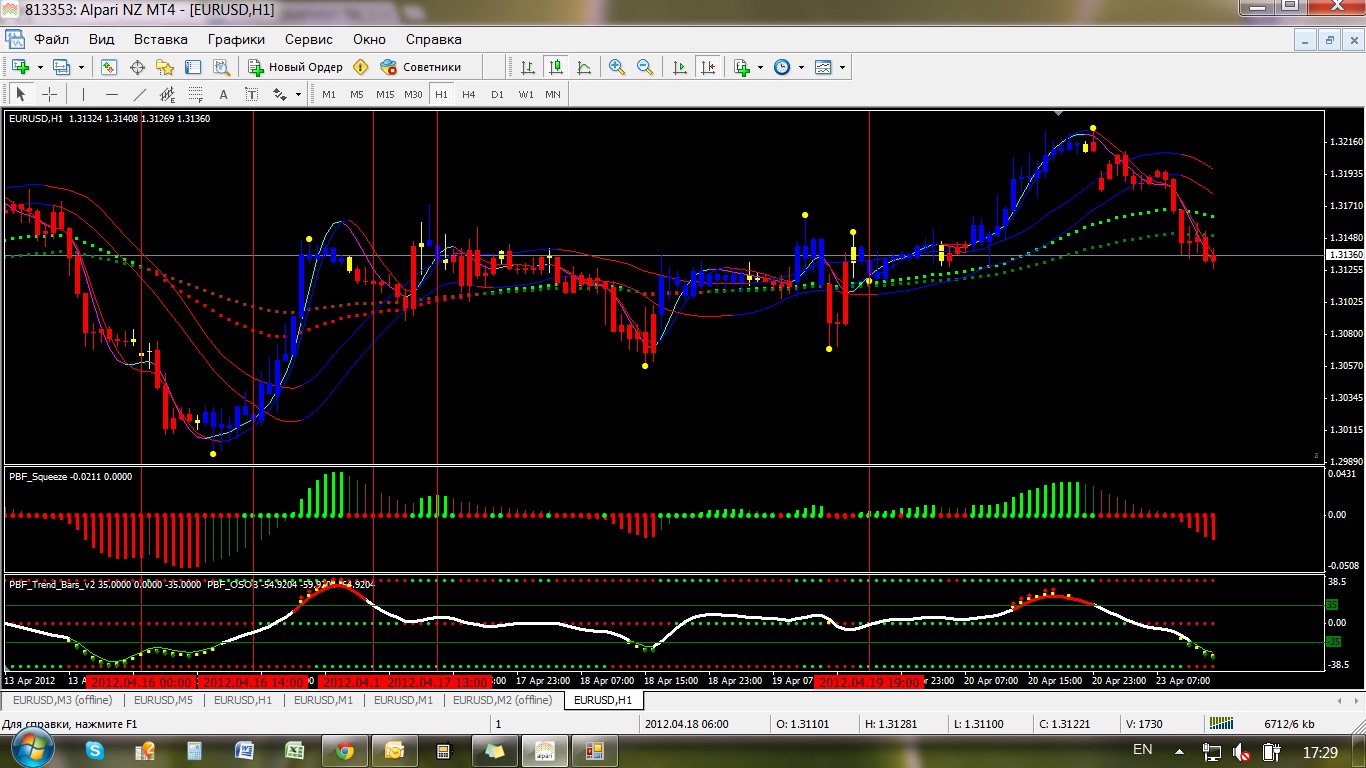Image resolution: width=1366 pixels, height=768 pixels.
Task: Zoom out the chart with magnifier minus
Action: [645, 67]
